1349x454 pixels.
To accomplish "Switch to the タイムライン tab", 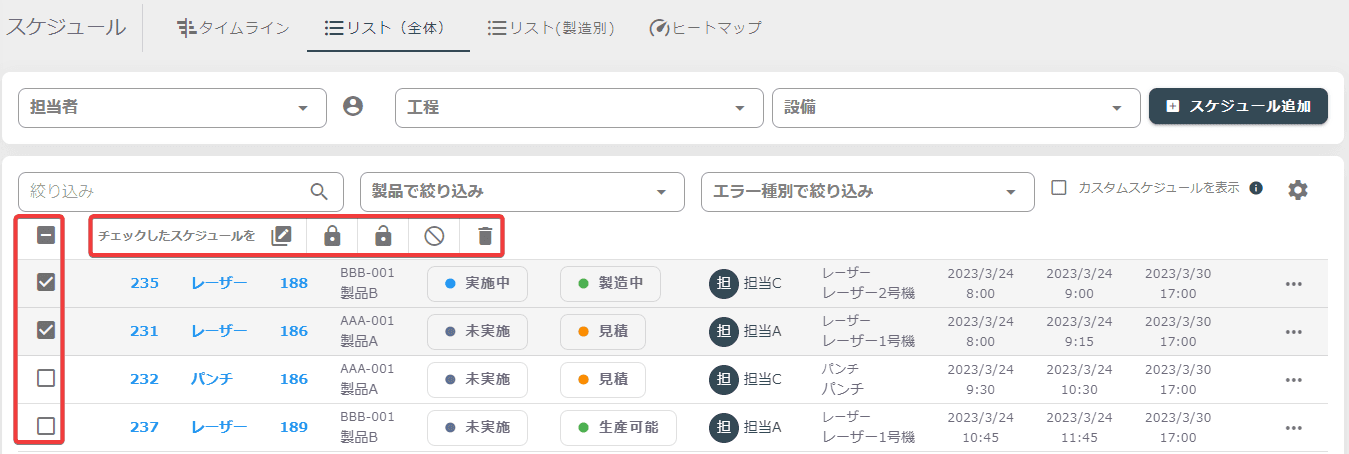I will pos(233,27).
